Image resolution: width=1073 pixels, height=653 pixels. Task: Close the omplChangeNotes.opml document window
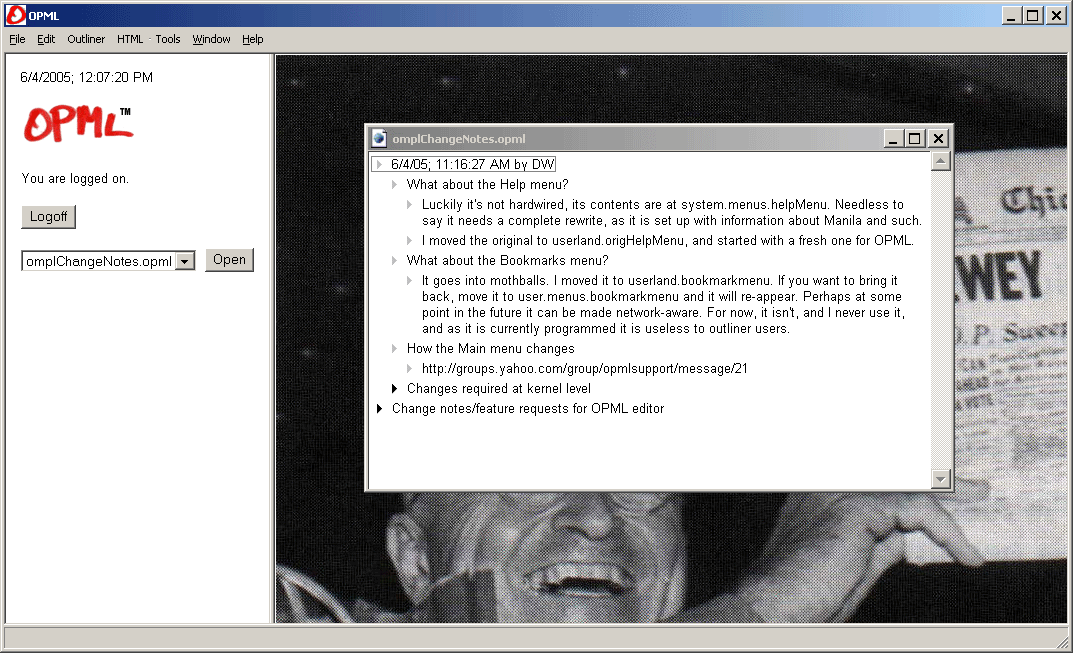point(938,139)
